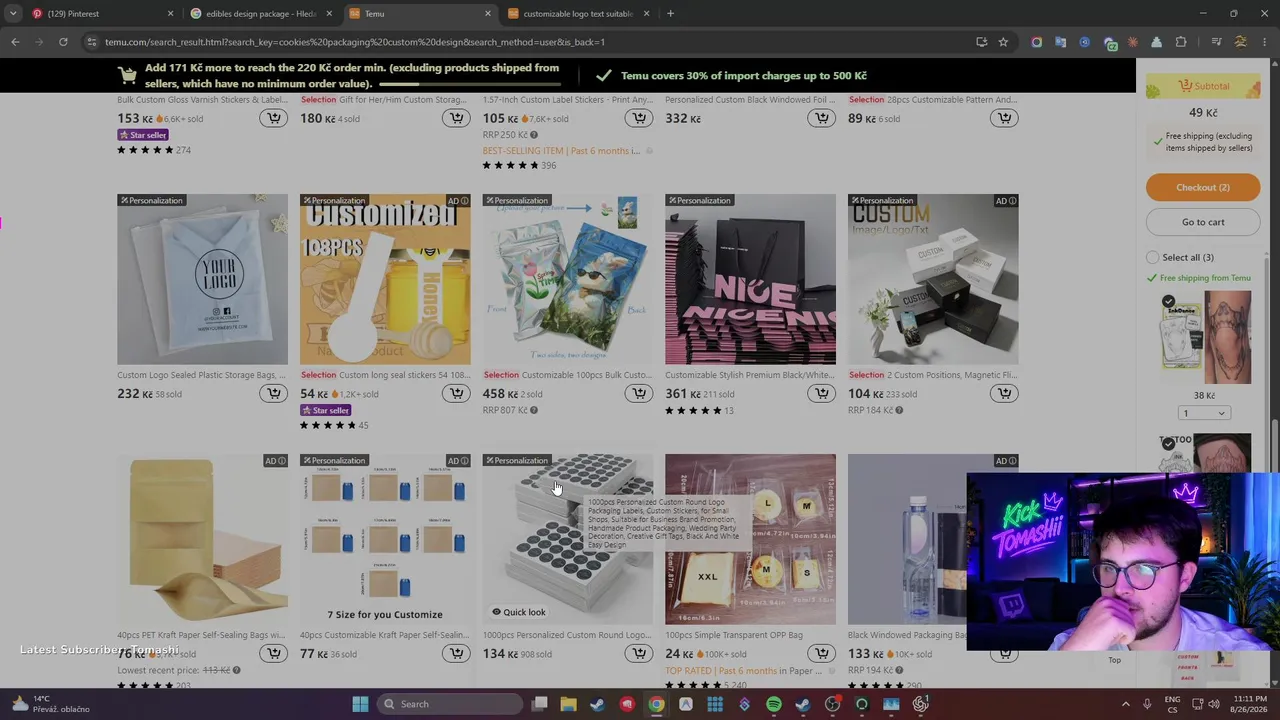Add the 24 Kč OPP bag to cart
The image size is (1280, 720).
822,654
